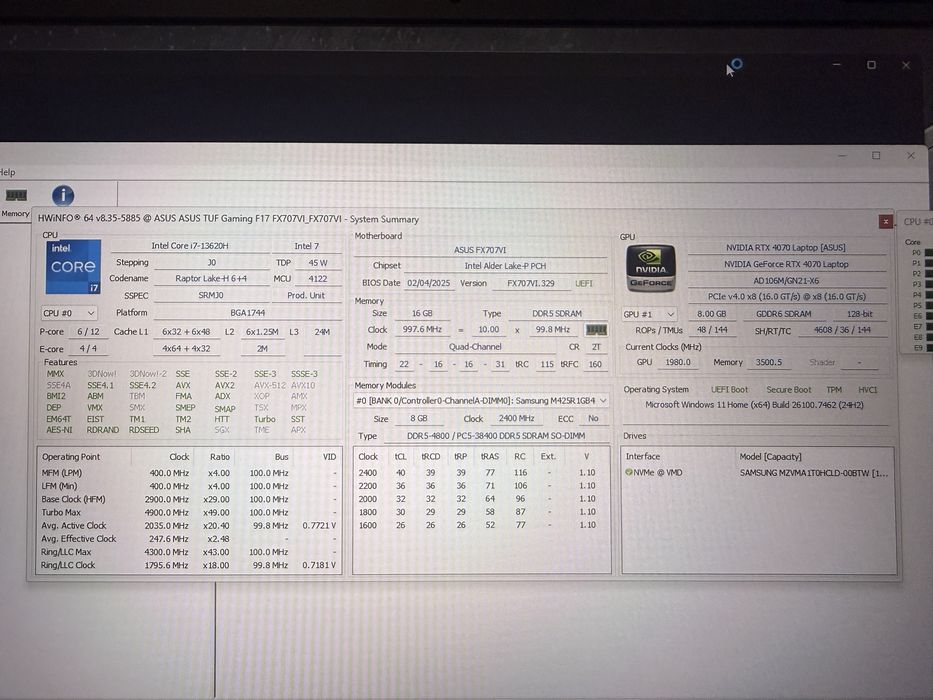Click the module Clock 2400 MHz value
933x700 pixels.
[516, 418]
